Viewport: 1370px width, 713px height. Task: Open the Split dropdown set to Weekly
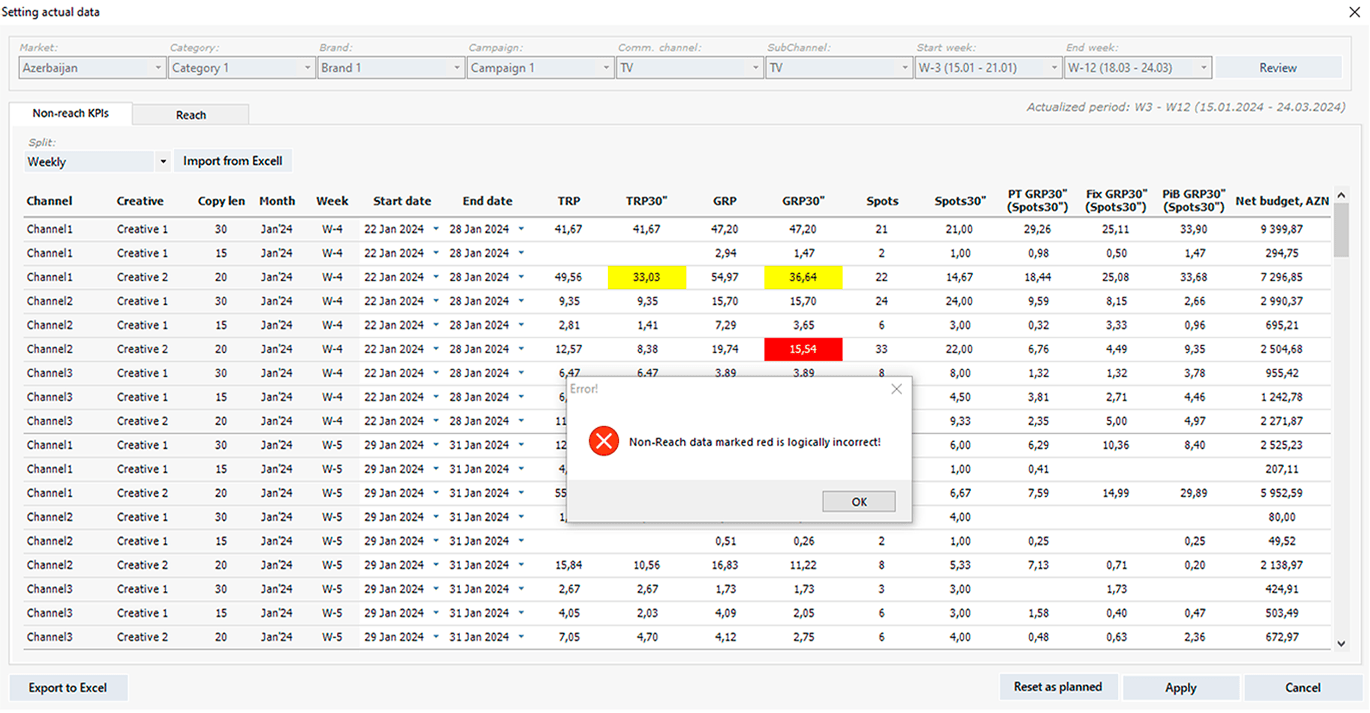97,161
